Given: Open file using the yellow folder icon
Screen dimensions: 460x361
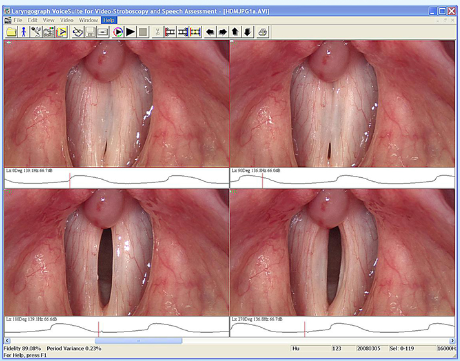Looking at the screenshot, I should tap(11, 32).
